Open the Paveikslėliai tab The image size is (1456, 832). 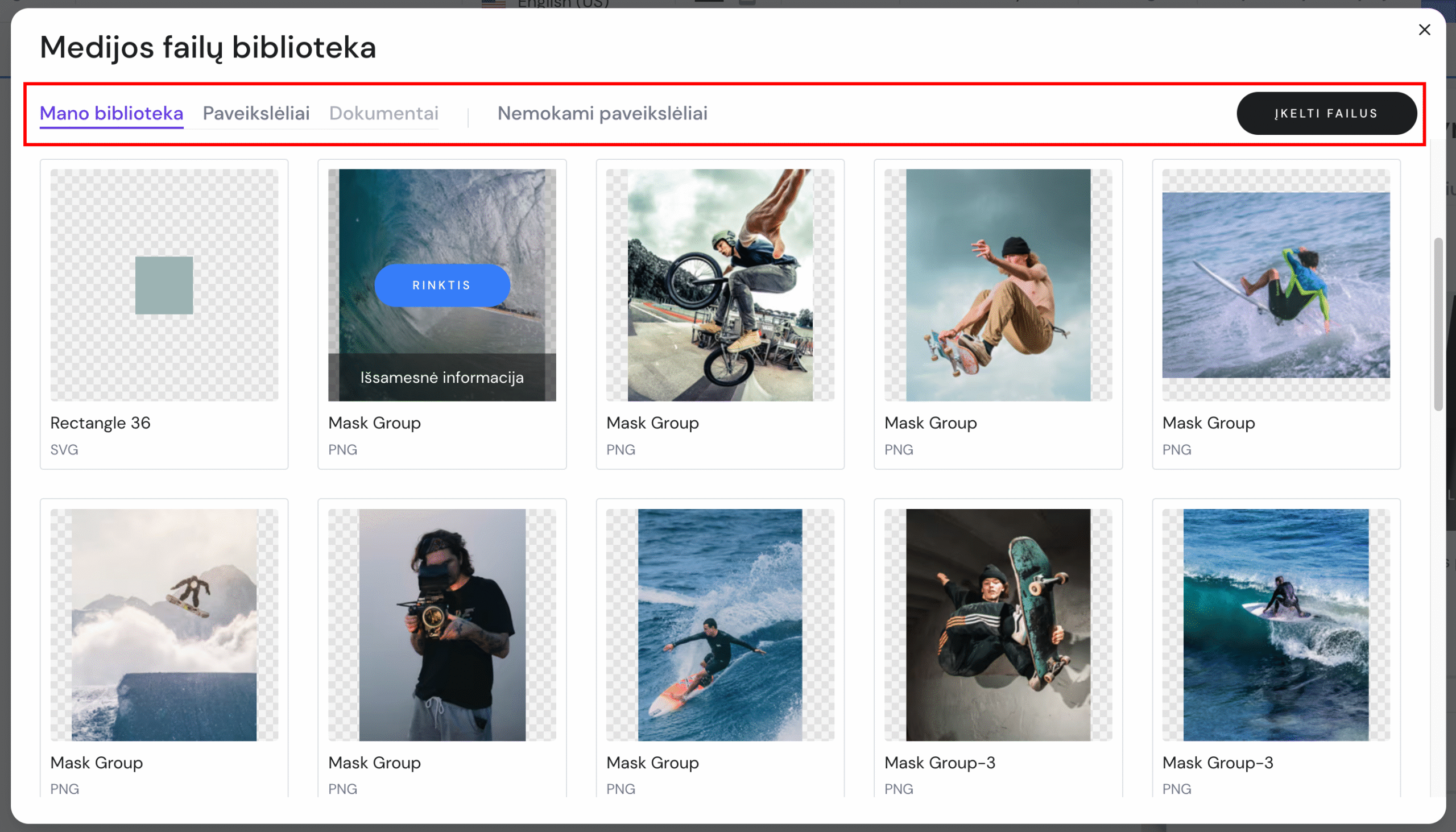point(256,113)
